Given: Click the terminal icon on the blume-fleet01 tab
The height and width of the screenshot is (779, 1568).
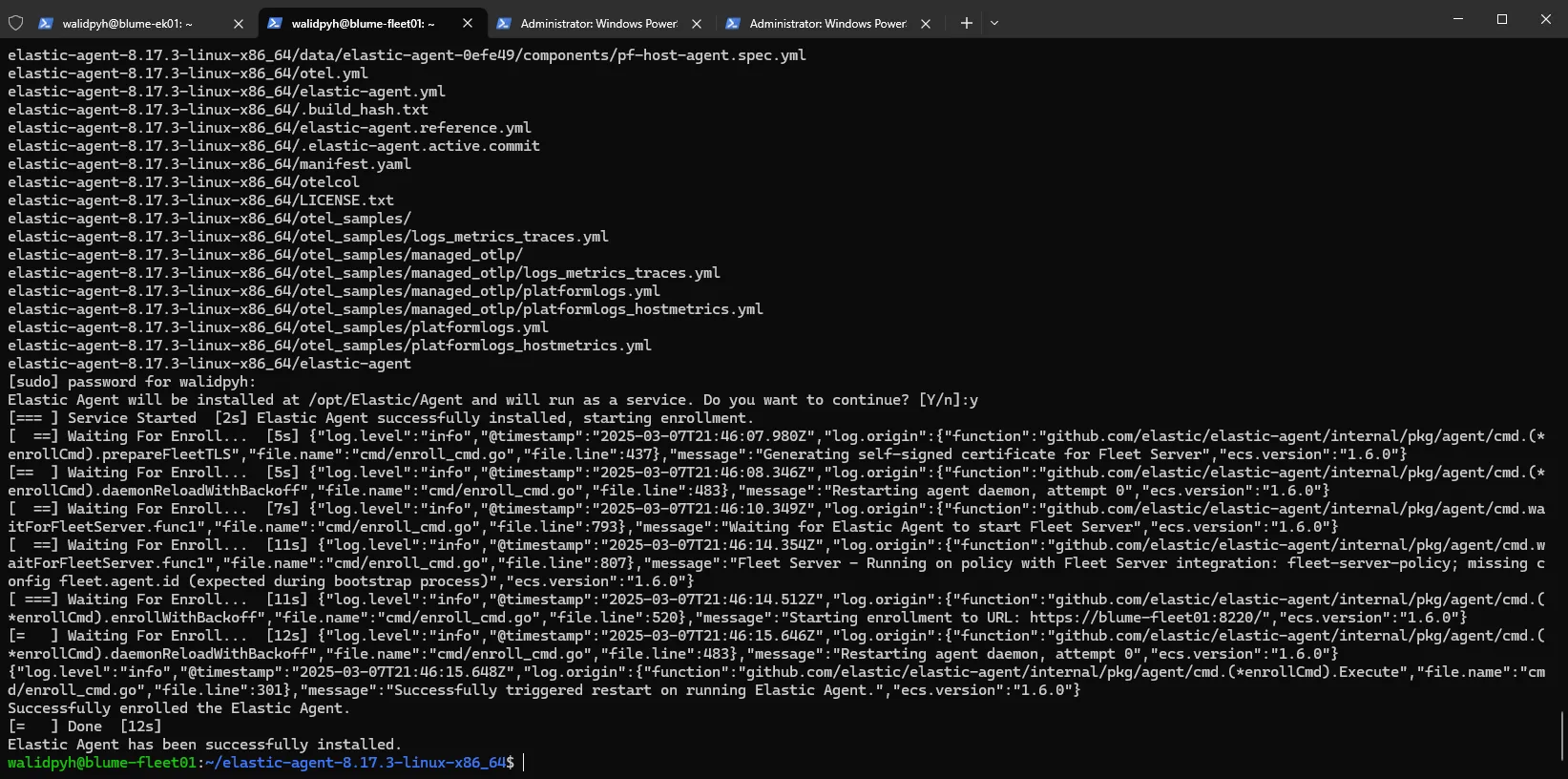Looking at the screenshot, I should 274,23.
